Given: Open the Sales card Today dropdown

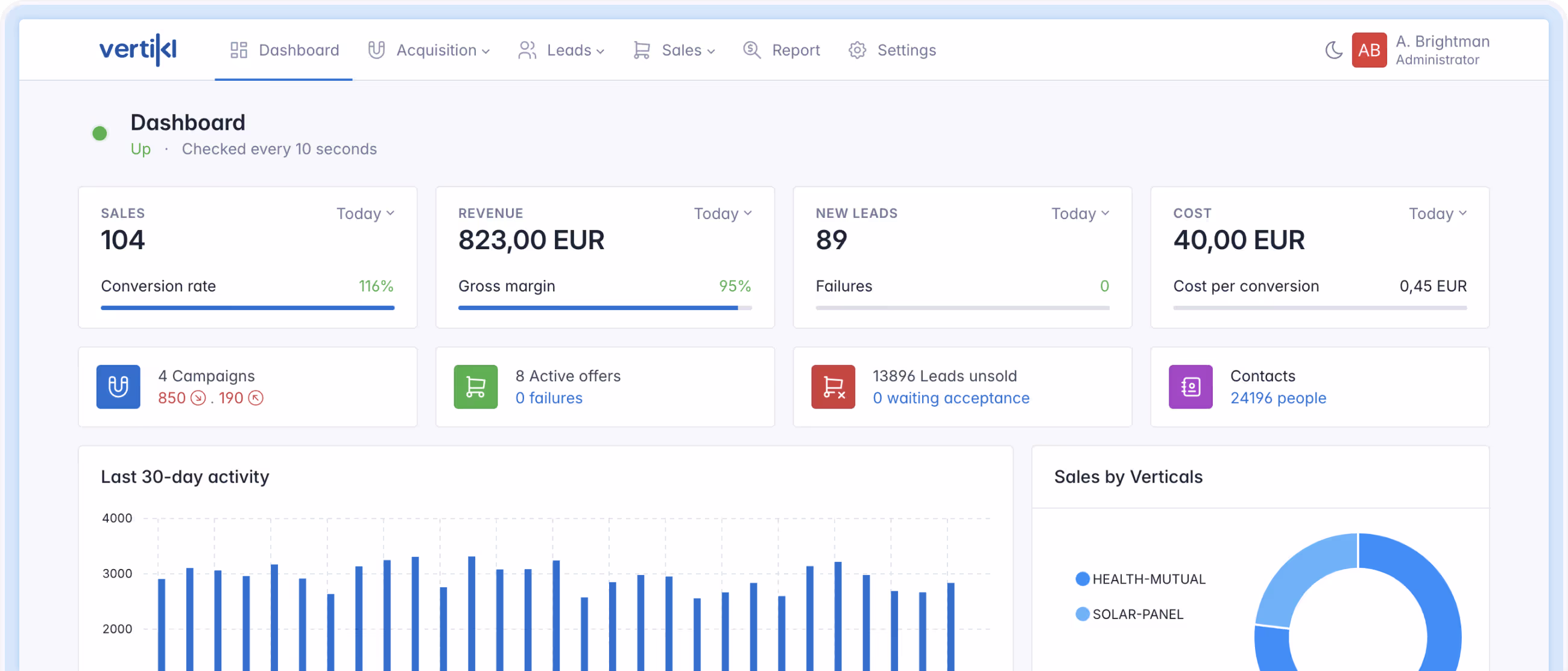Looking at the screenshot, I should point(366,214).
